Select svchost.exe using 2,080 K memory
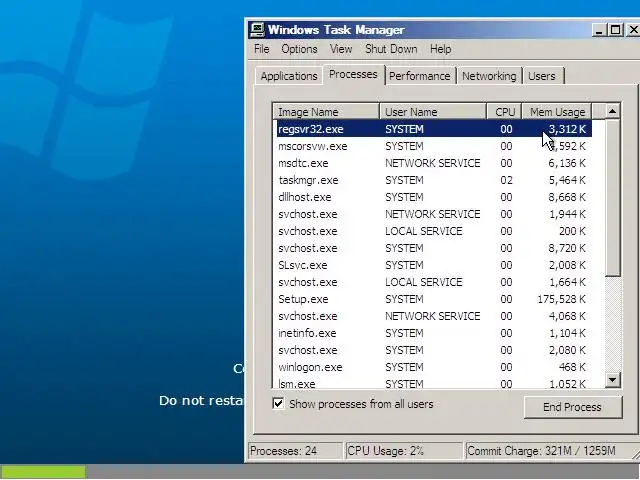The height and width of the screenshot is (480, 640). (x=434, y=350)
